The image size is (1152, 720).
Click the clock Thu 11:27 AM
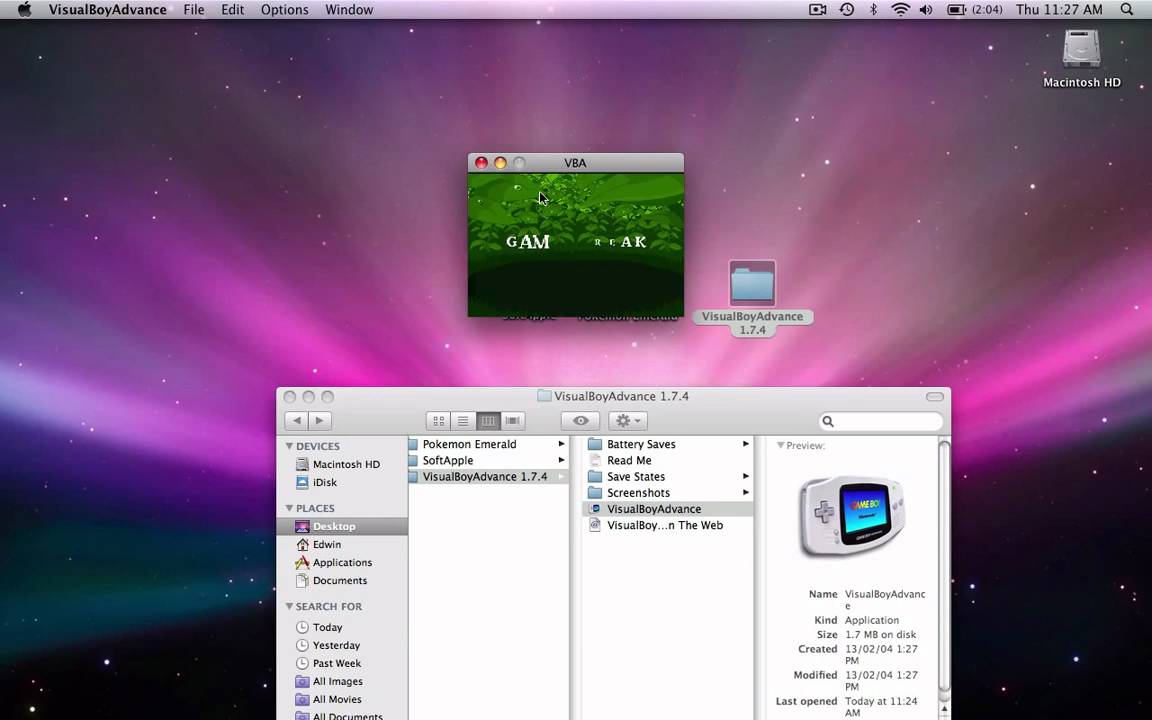pos(1059,10)
